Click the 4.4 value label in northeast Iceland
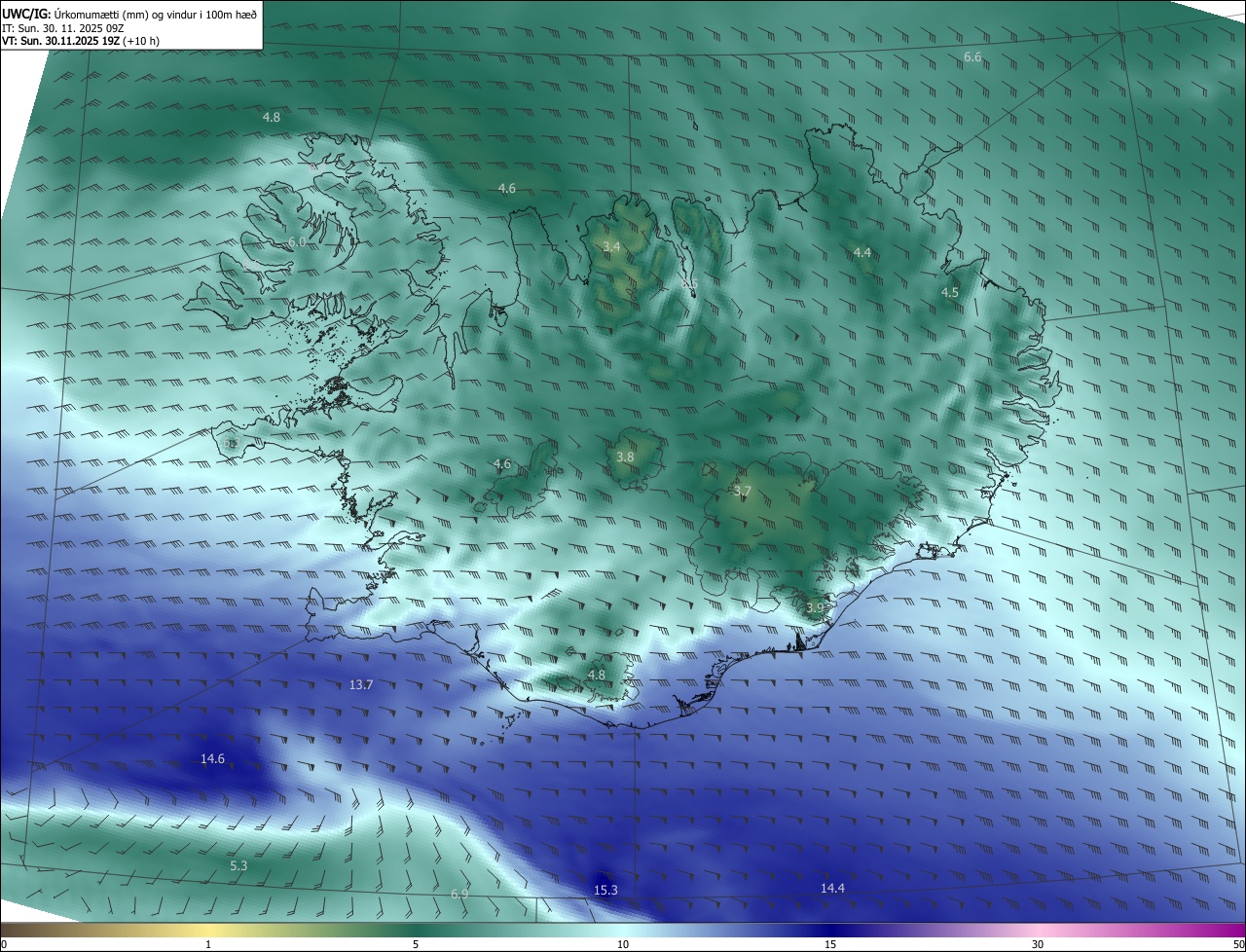Viewport: 1246px width, 952px height. click(x=862, y=252)
